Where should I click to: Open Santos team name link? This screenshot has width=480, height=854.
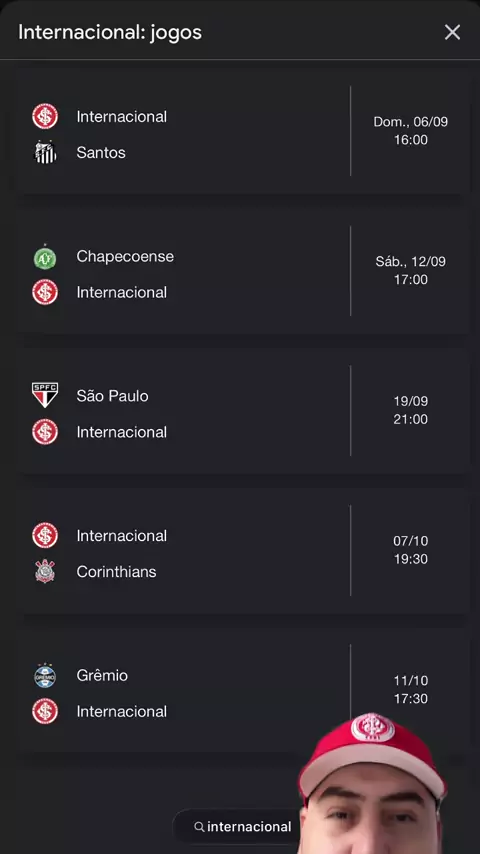[101, 152]
